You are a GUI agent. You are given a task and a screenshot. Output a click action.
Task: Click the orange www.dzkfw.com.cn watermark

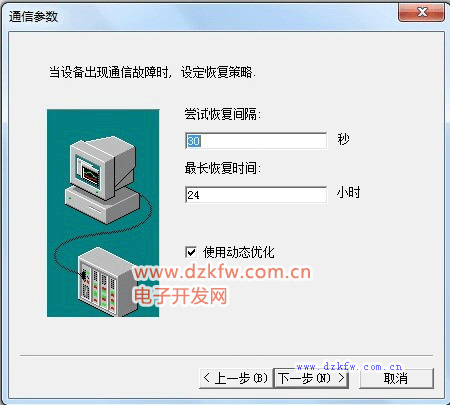pos(222,272)
